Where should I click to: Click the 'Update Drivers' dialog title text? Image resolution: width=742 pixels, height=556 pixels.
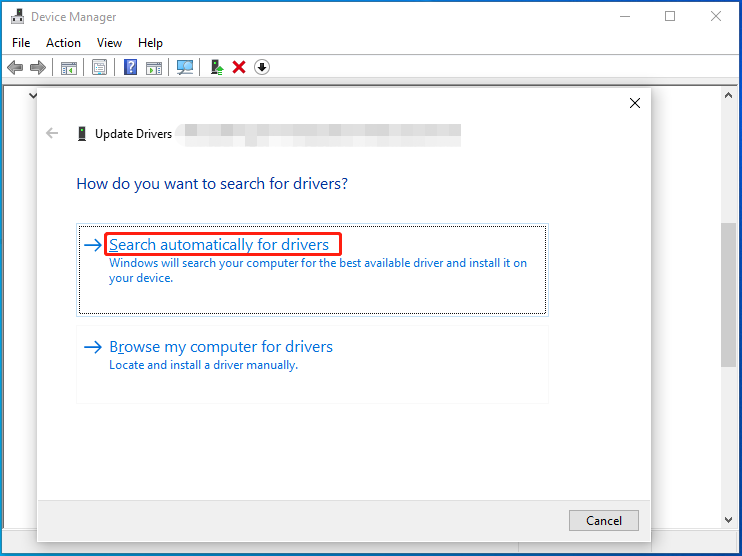133,134
